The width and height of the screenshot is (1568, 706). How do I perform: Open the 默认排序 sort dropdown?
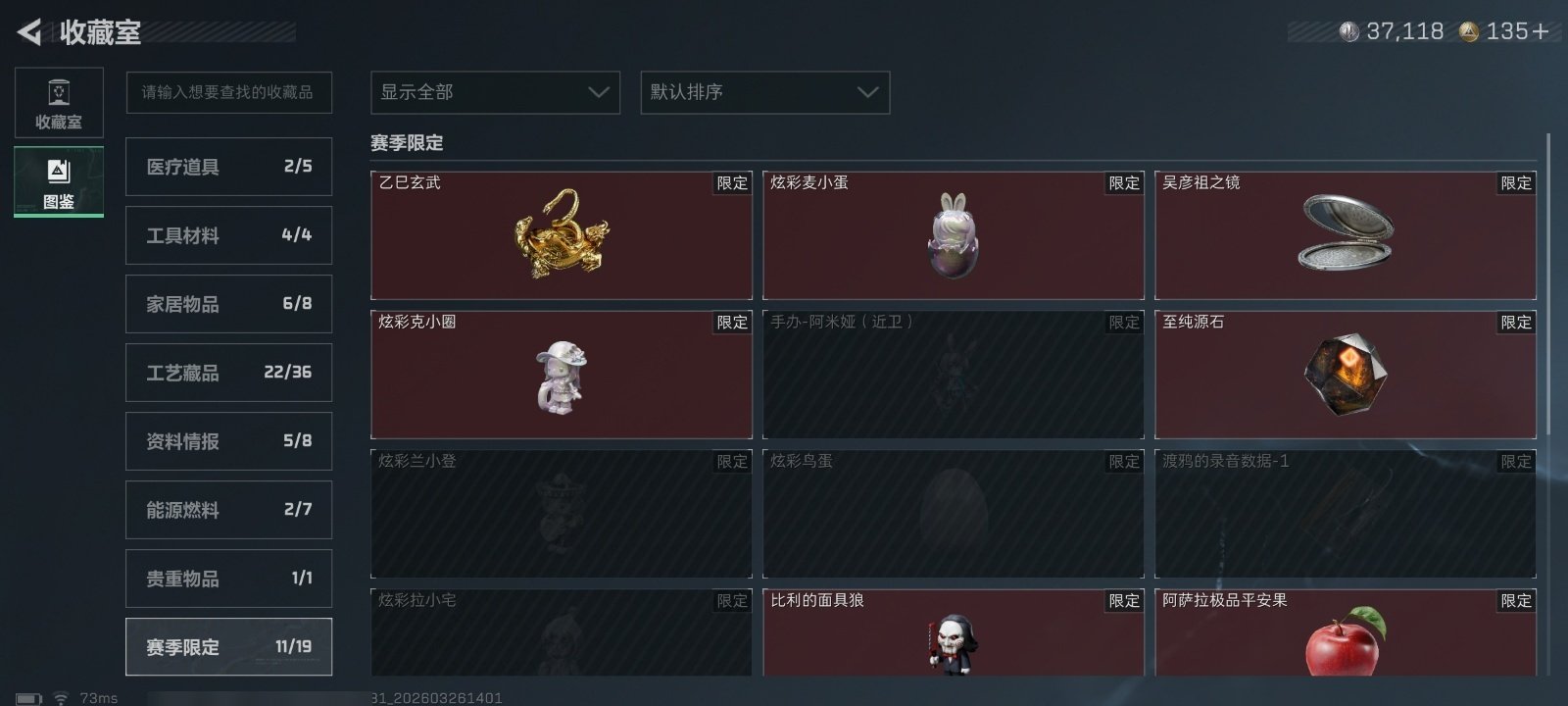pyautogui.click(x=765, y=92)
